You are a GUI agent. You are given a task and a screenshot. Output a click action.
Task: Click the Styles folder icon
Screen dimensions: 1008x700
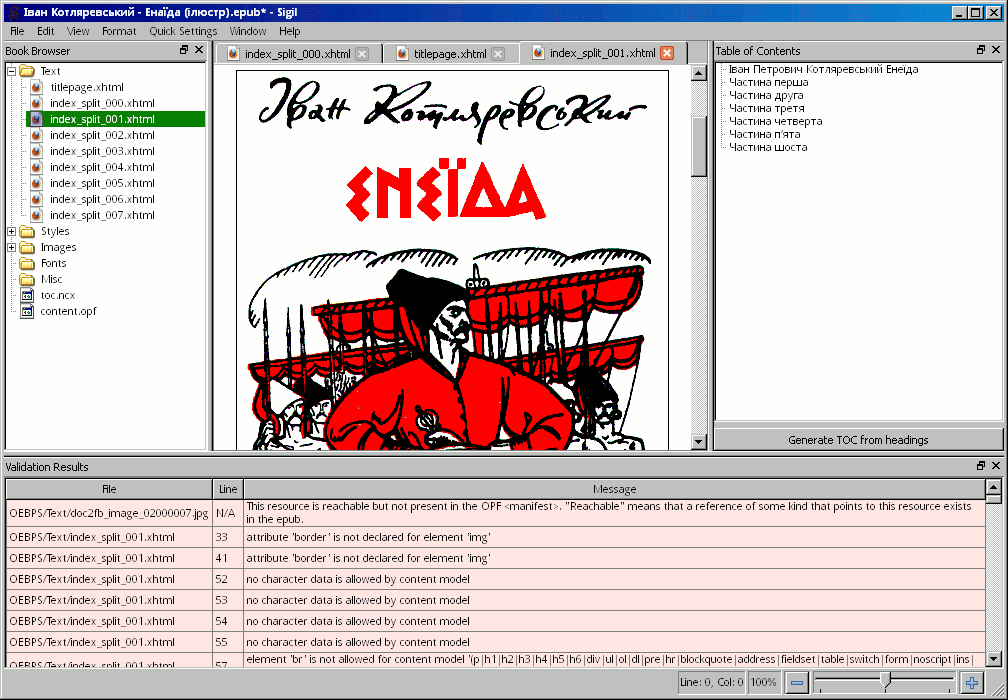tap(27, 231)
